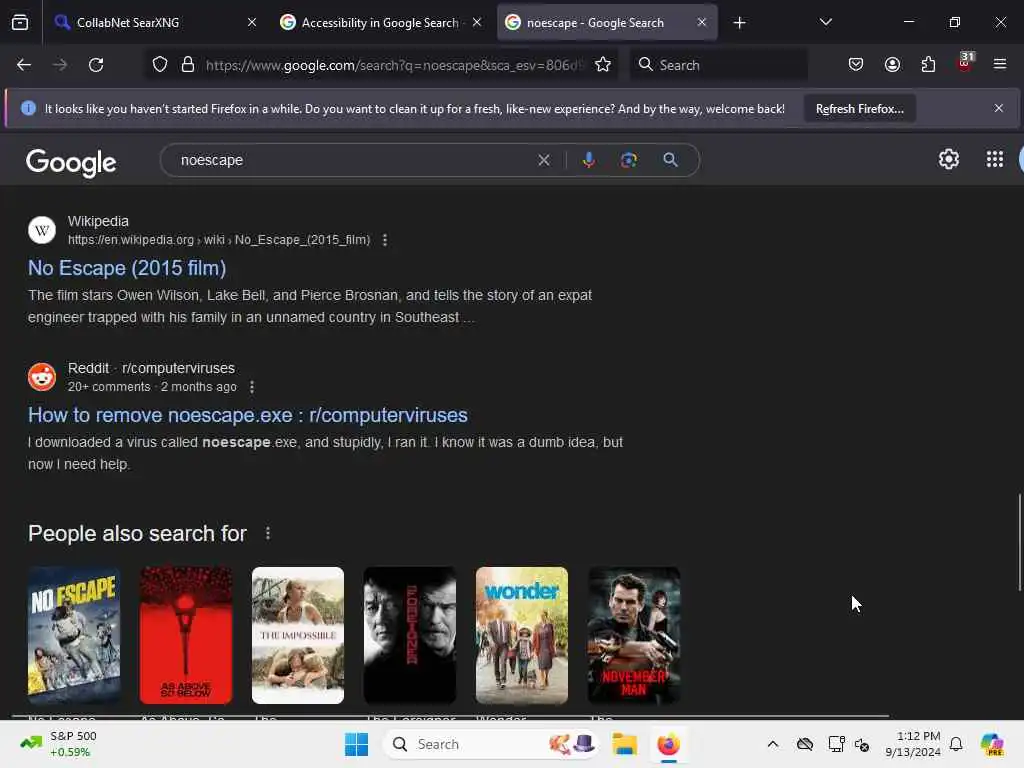Open more options for Reddit result
The width and height of the screenshot is (1024, 768).
[252, 387]
